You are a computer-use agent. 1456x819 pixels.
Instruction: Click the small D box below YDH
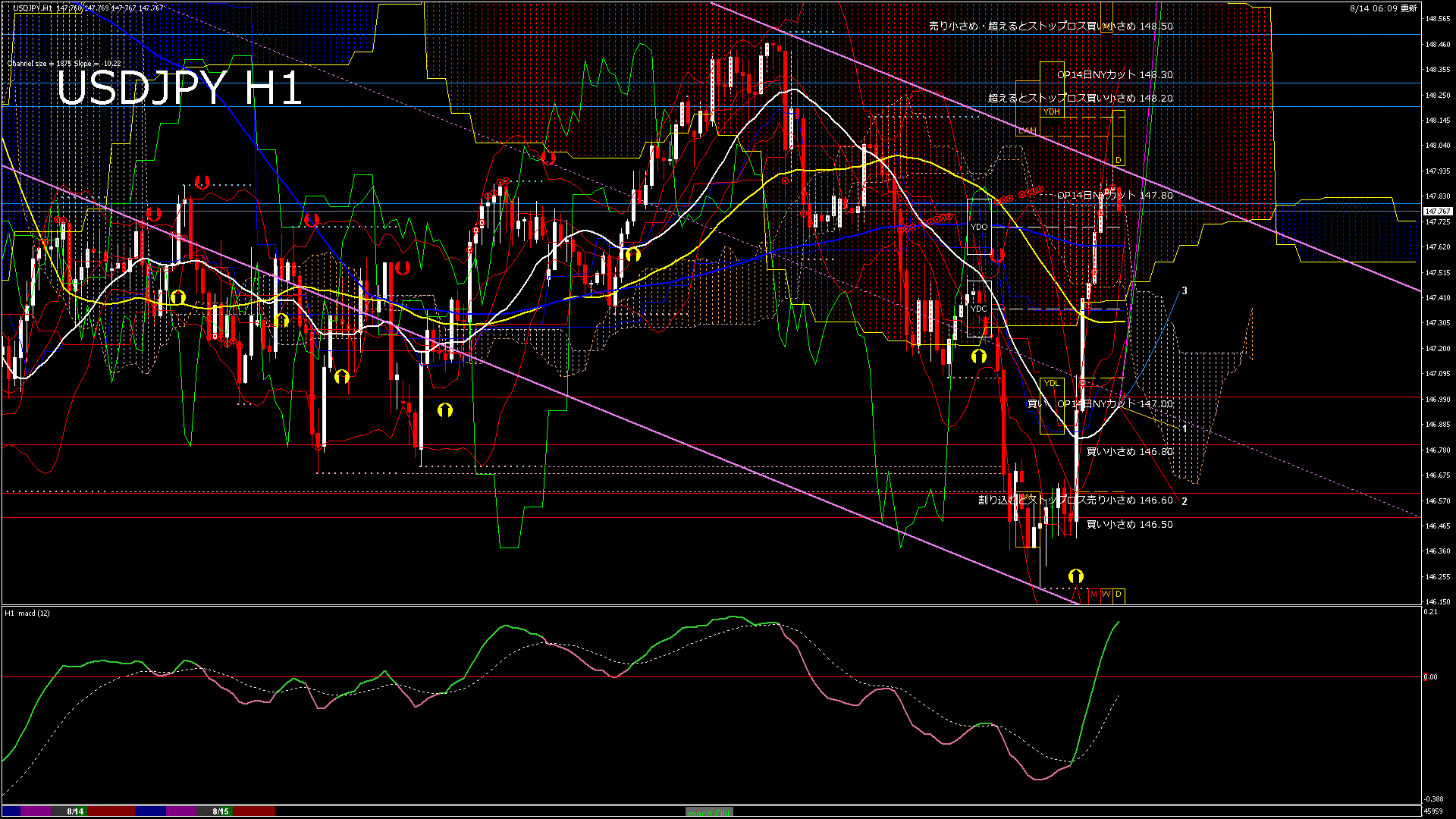pos(1118,160)
